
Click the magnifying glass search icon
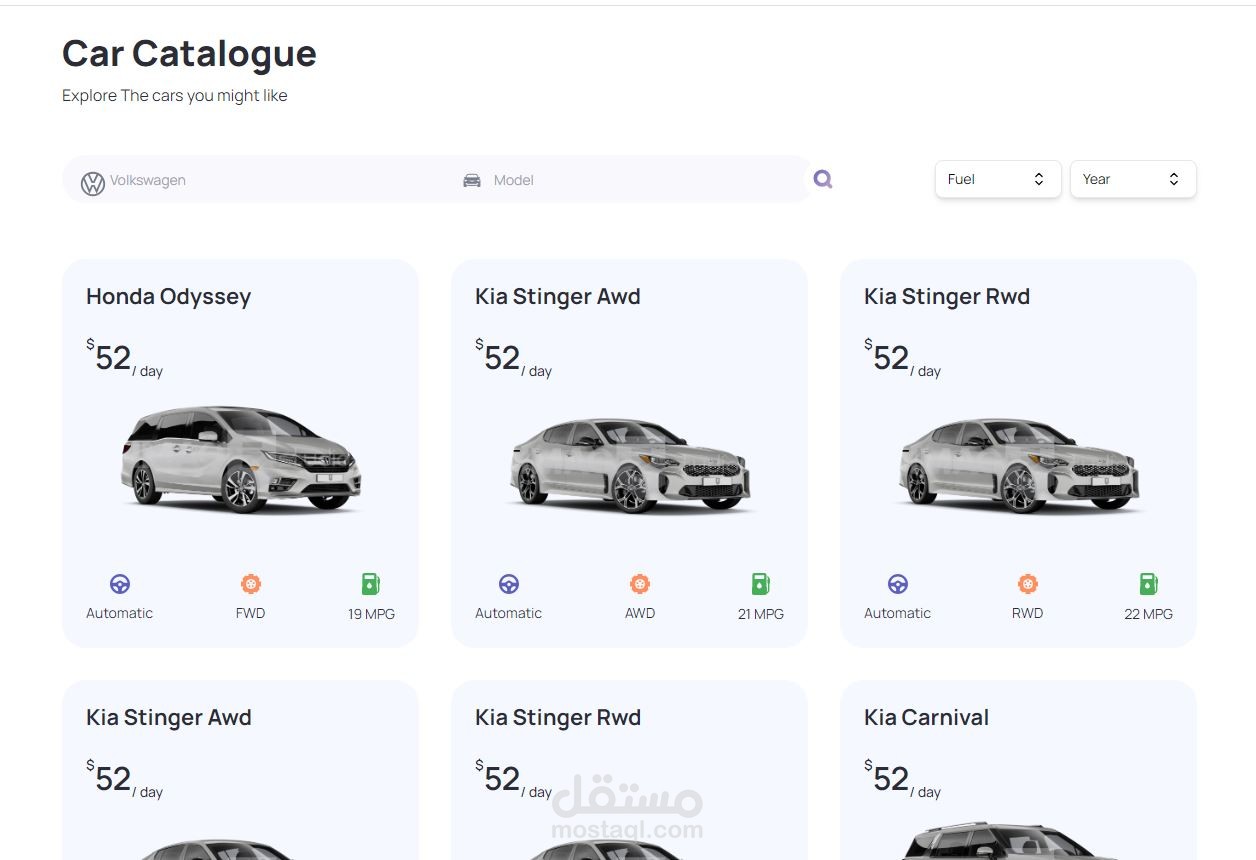pyautogui.click(x=823, y=179)
